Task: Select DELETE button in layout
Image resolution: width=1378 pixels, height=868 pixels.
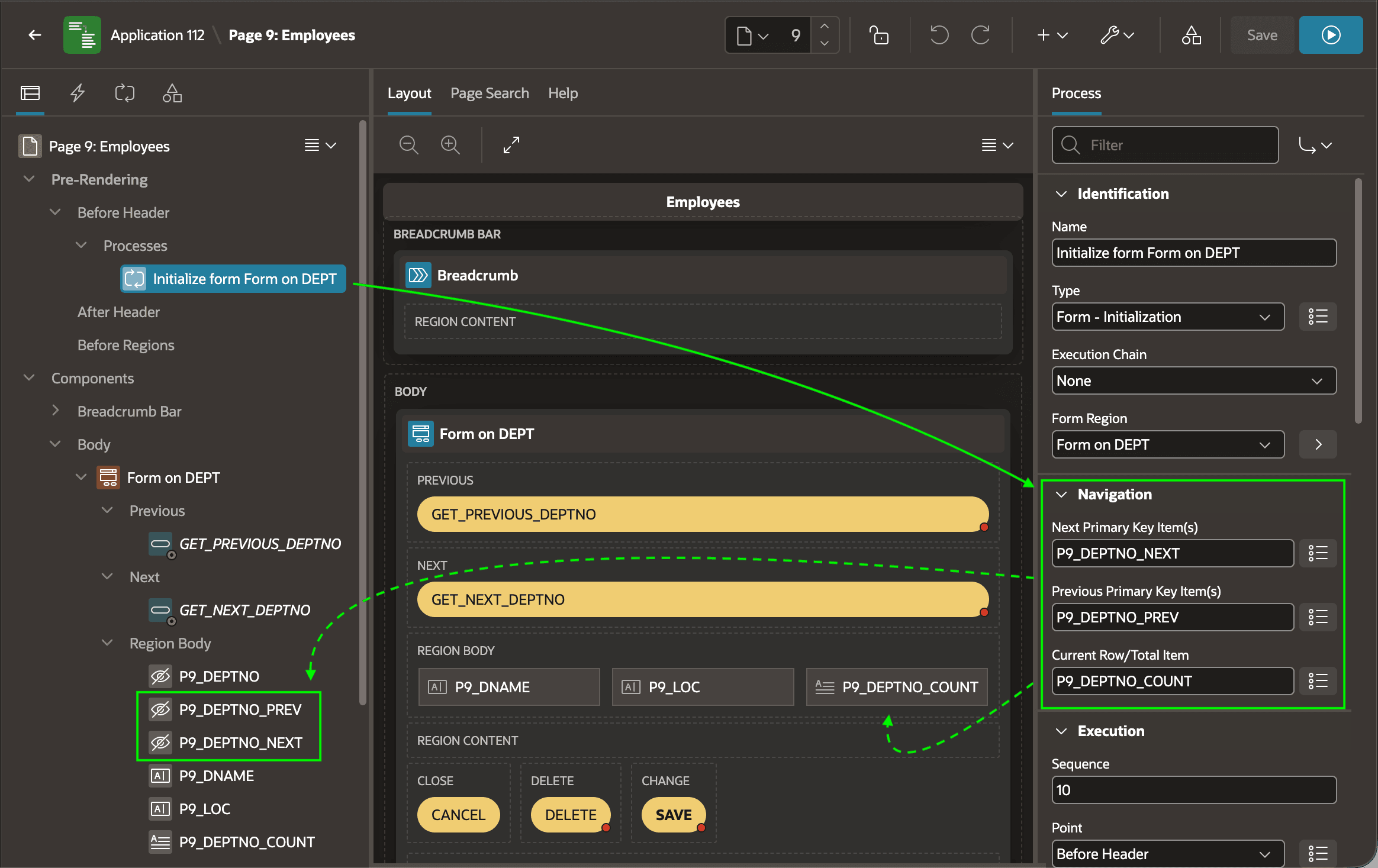Action: (x=571, y=815)
